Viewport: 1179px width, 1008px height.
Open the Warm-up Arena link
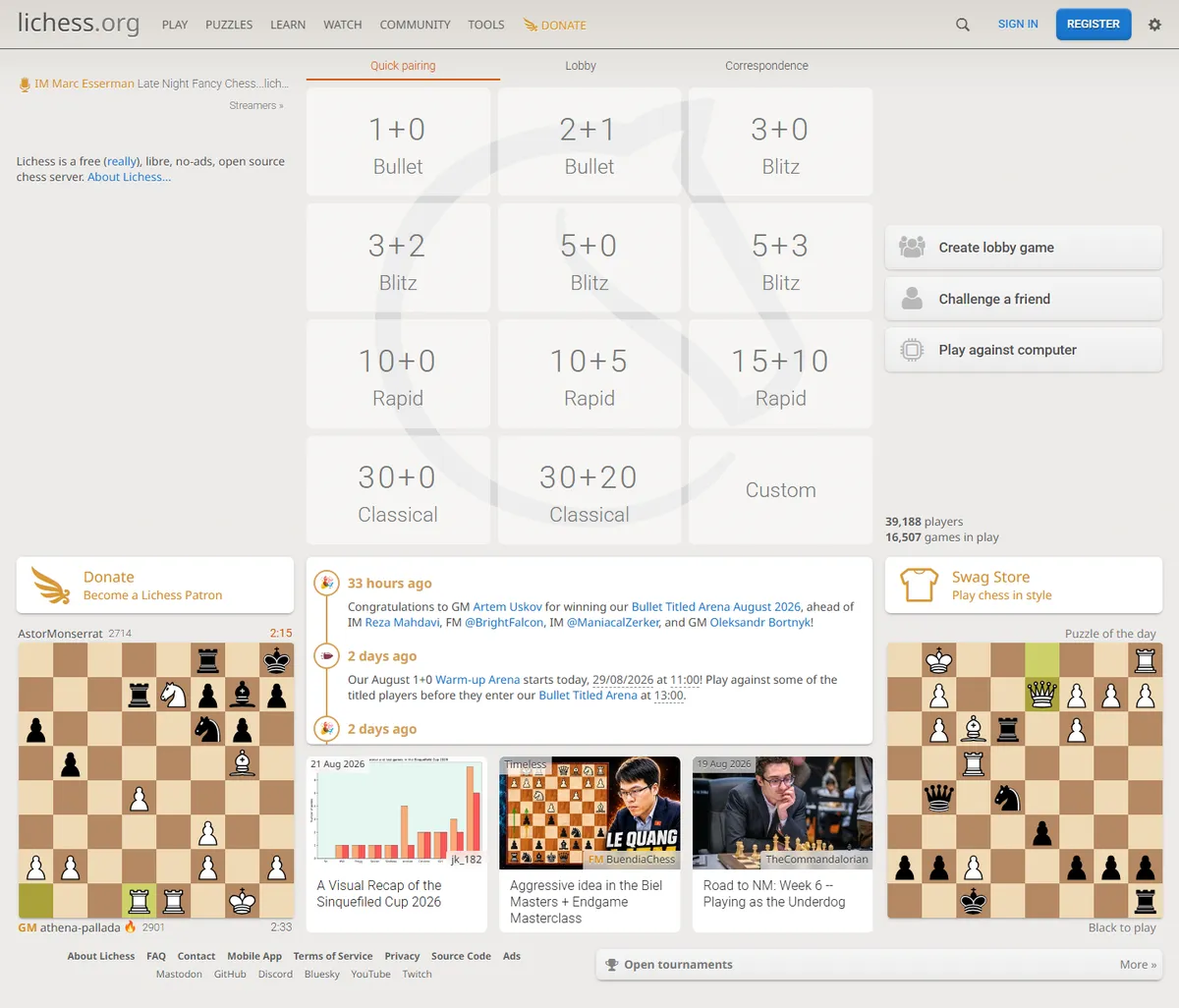click(477, 680)
